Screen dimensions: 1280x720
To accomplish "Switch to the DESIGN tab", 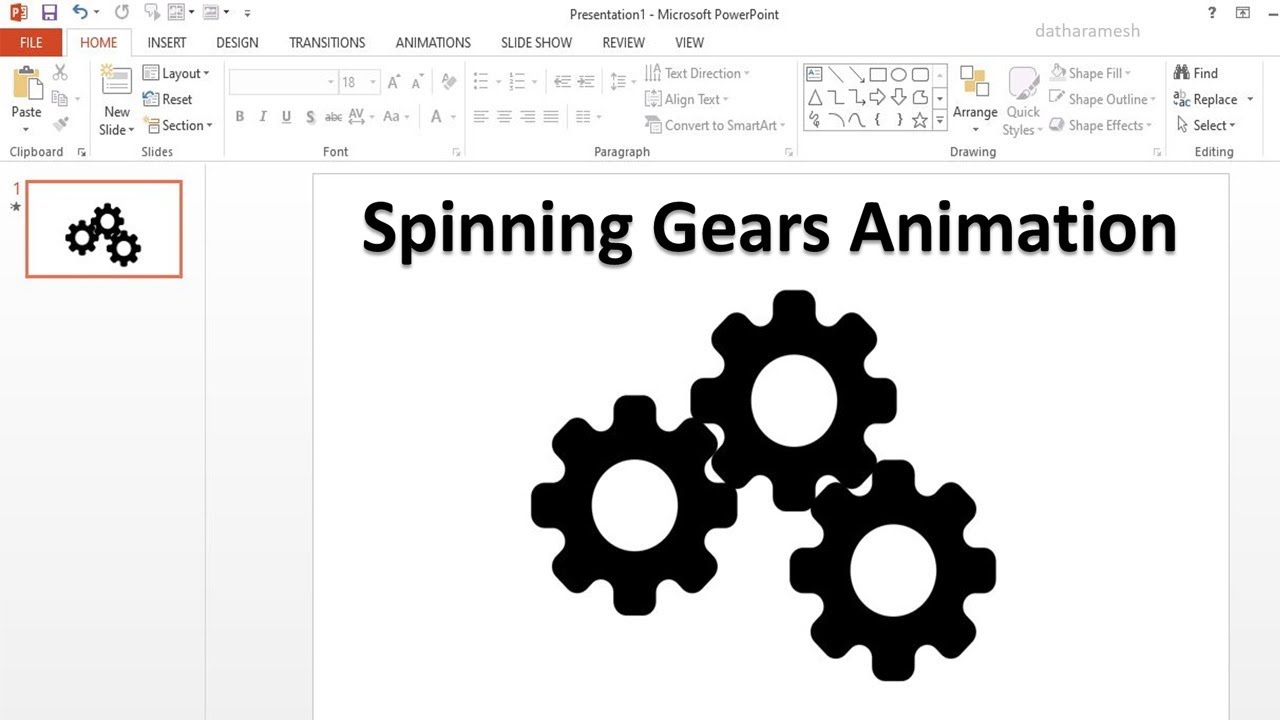I will pos(237,42).
